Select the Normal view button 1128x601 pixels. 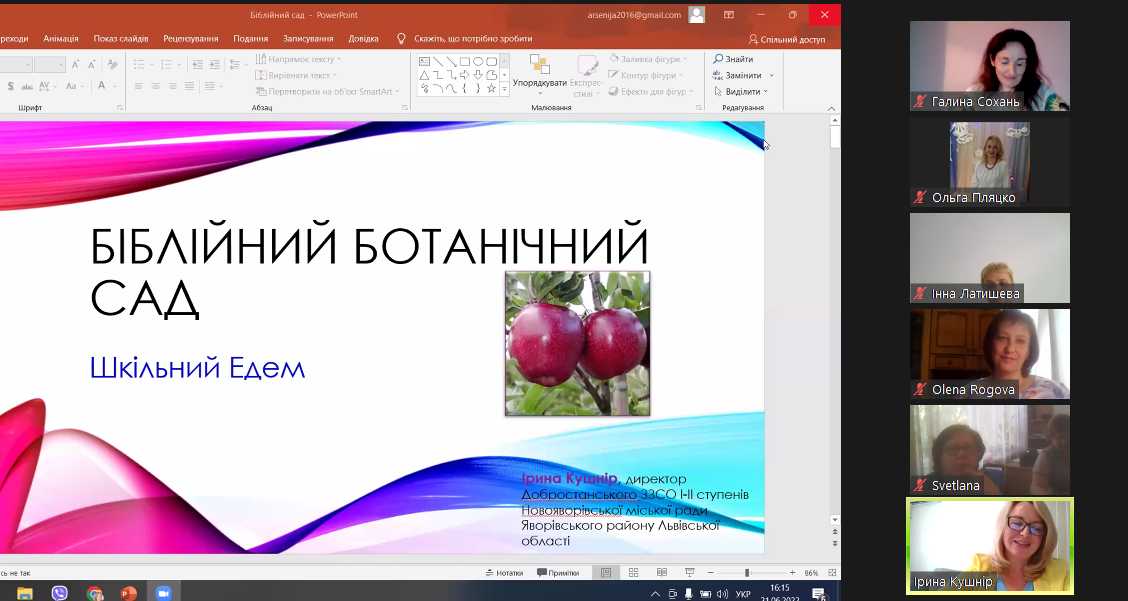(605, 573)
